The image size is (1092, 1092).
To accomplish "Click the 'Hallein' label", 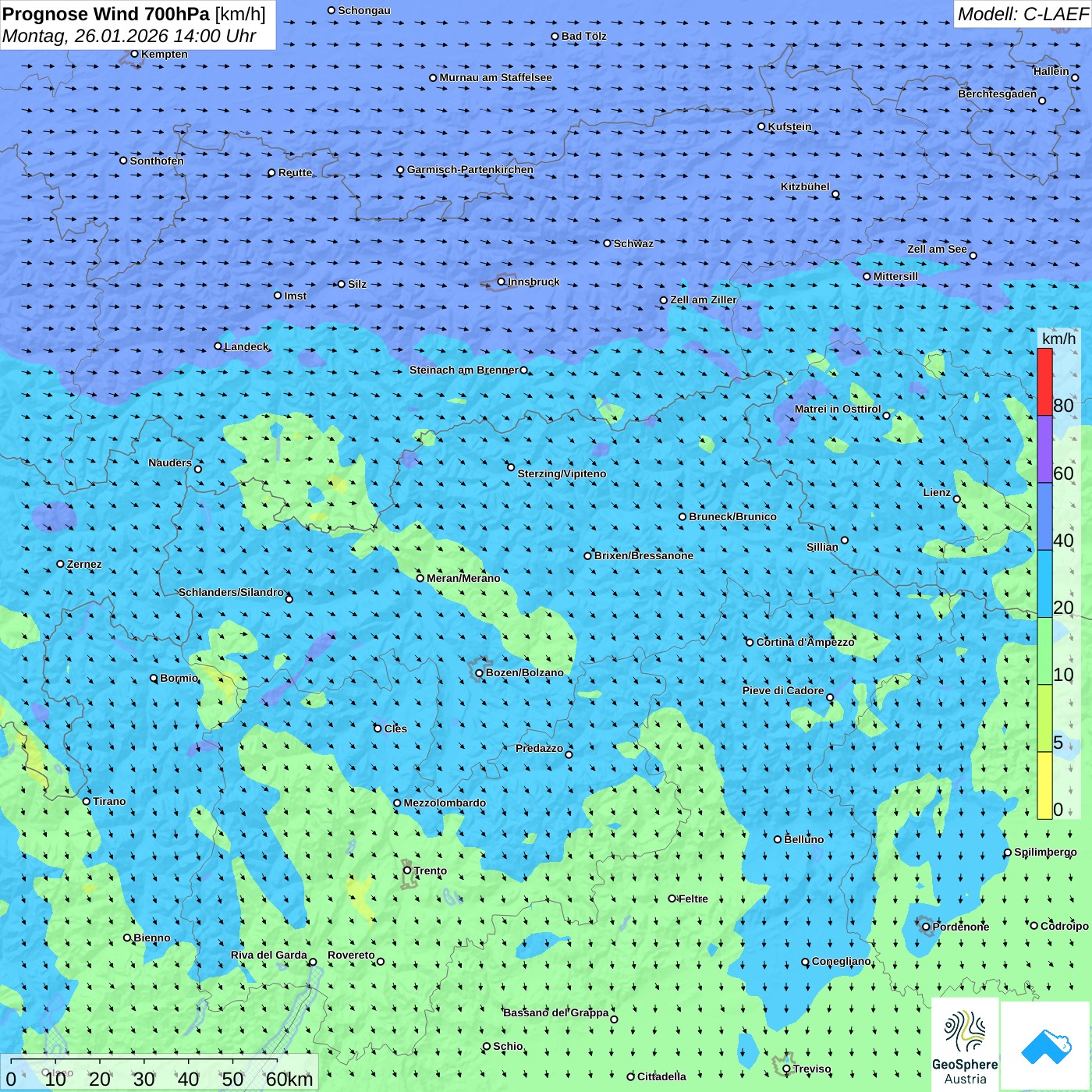I will (1051, 71).
